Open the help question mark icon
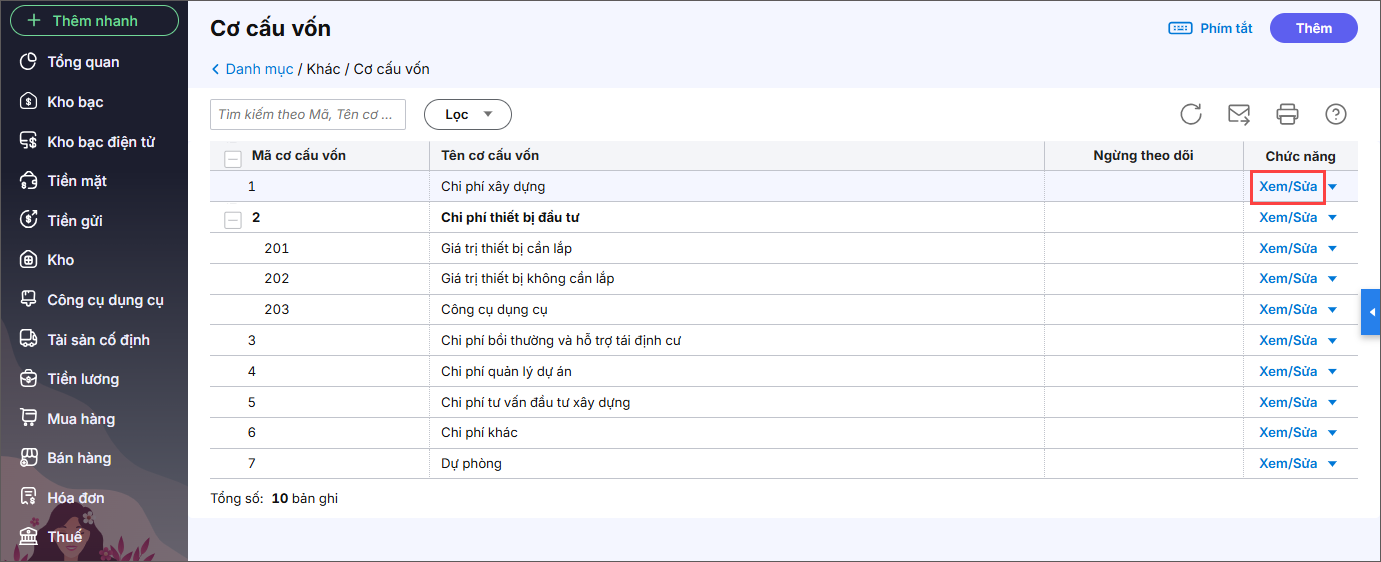Viewport: 1381px width, 562px height. pyautogui.click(x=1335, y=114)
